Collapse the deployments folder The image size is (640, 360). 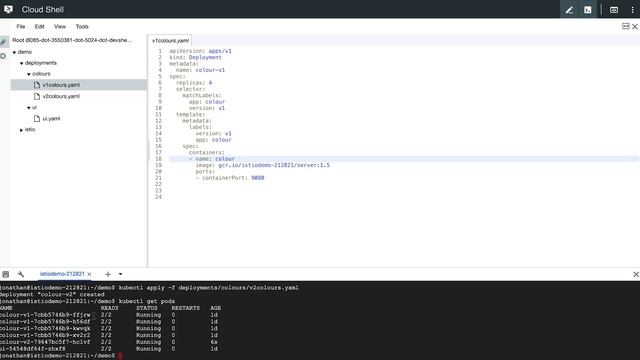[x=22, y=63]
